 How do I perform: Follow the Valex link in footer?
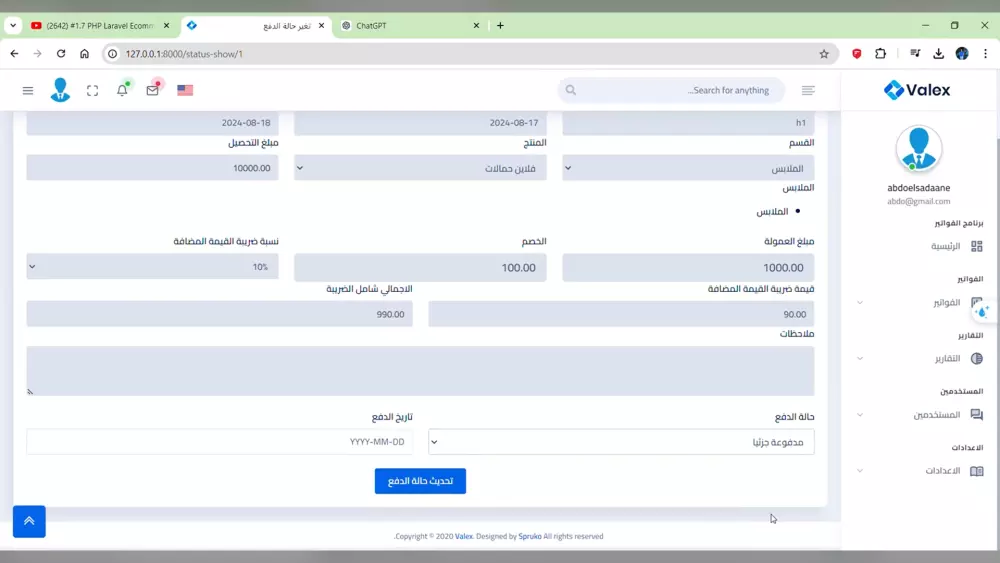pos(464,536)
